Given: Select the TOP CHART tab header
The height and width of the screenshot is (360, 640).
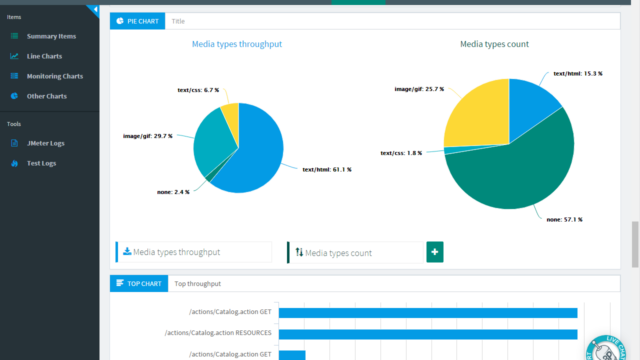Looking at the screenshot, I should tap(139, 284).
